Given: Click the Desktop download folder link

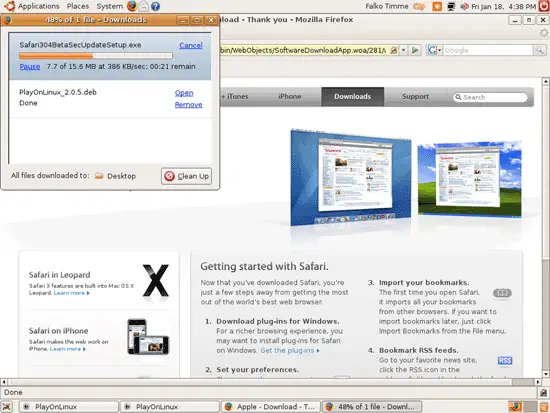Looking at the screenshot, I should (x=121, y=176).
